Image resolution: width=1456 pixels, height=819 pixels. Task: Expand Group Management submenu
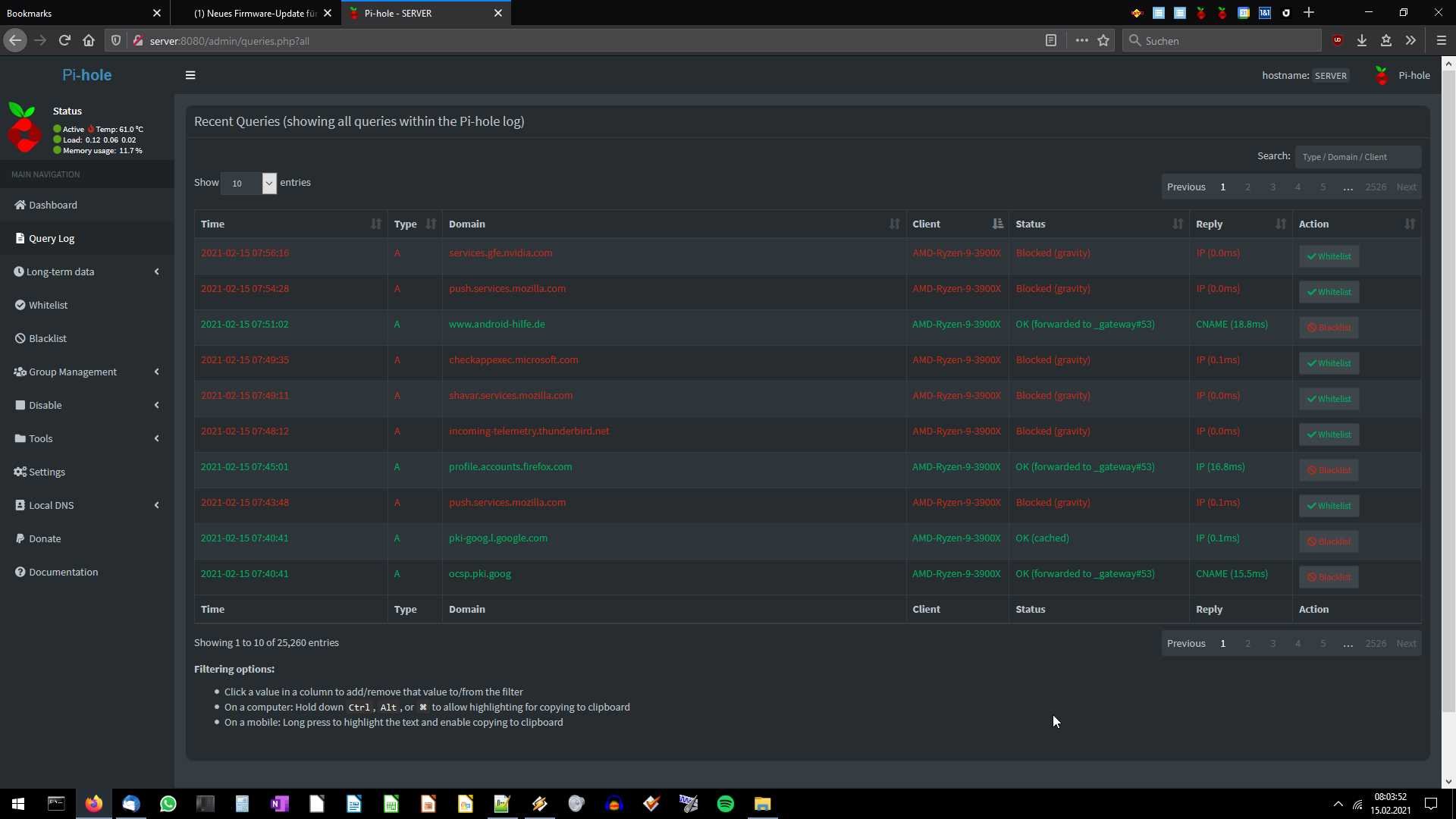click(87, 372)
